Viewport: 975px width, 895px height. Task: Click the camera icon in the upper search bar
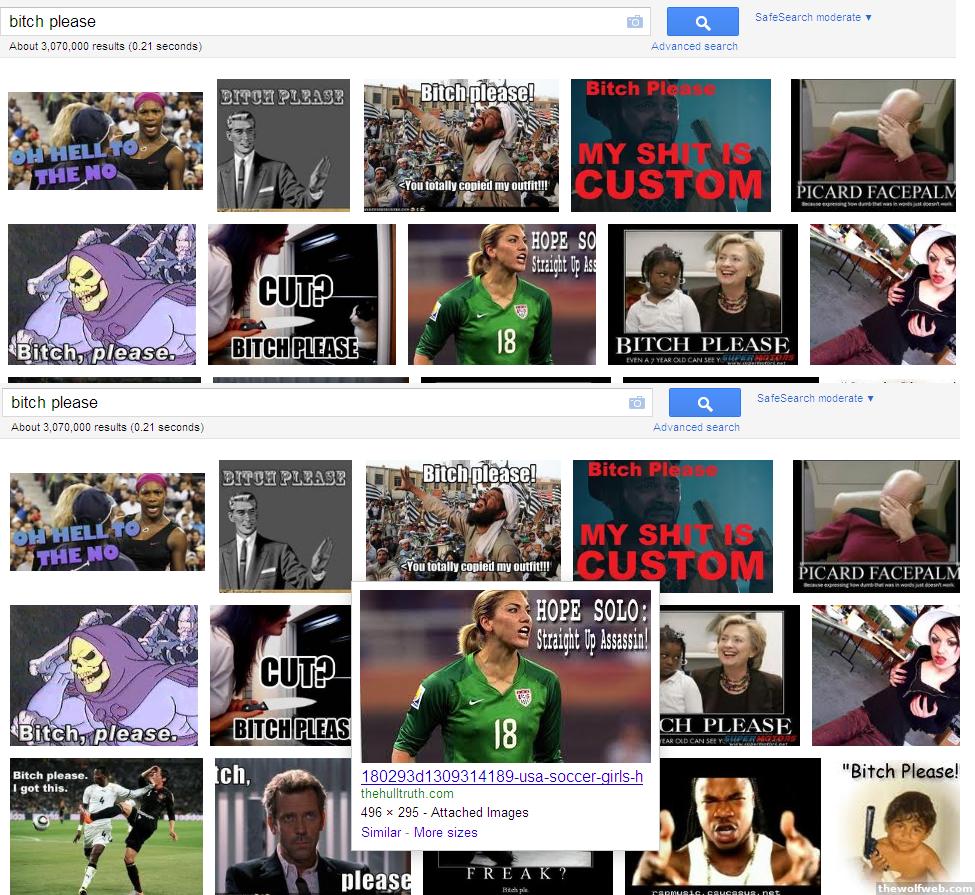coord(634,22)
